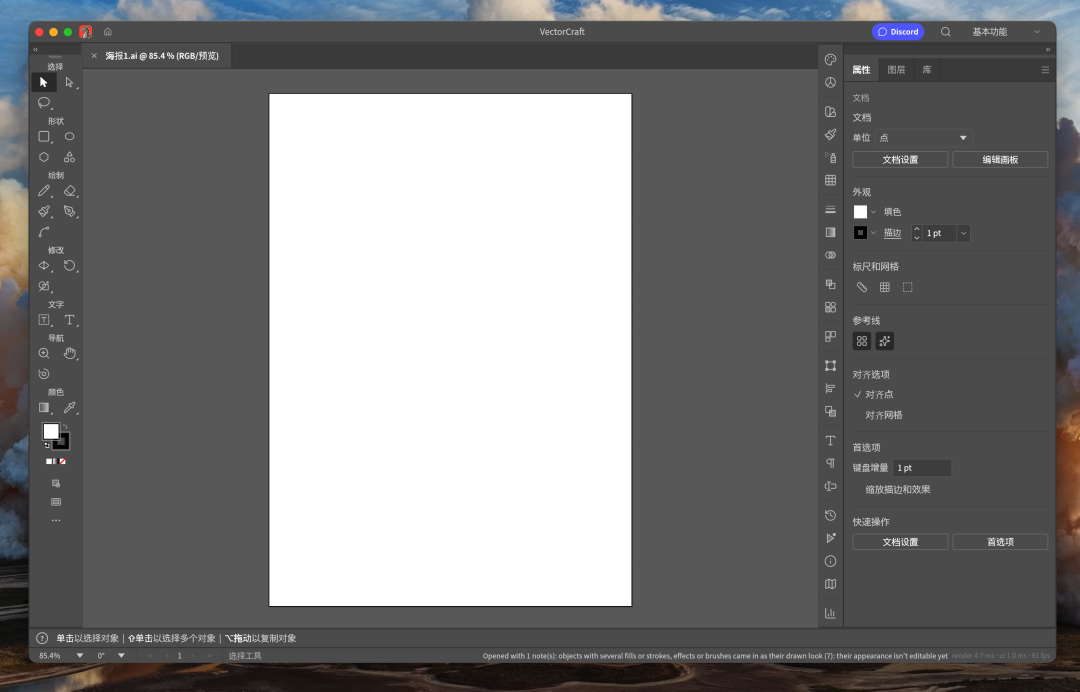The width and height of the screenshot is (1080, 692).
Task: Switch to the 库 tab
Action: tap(927, 70)
